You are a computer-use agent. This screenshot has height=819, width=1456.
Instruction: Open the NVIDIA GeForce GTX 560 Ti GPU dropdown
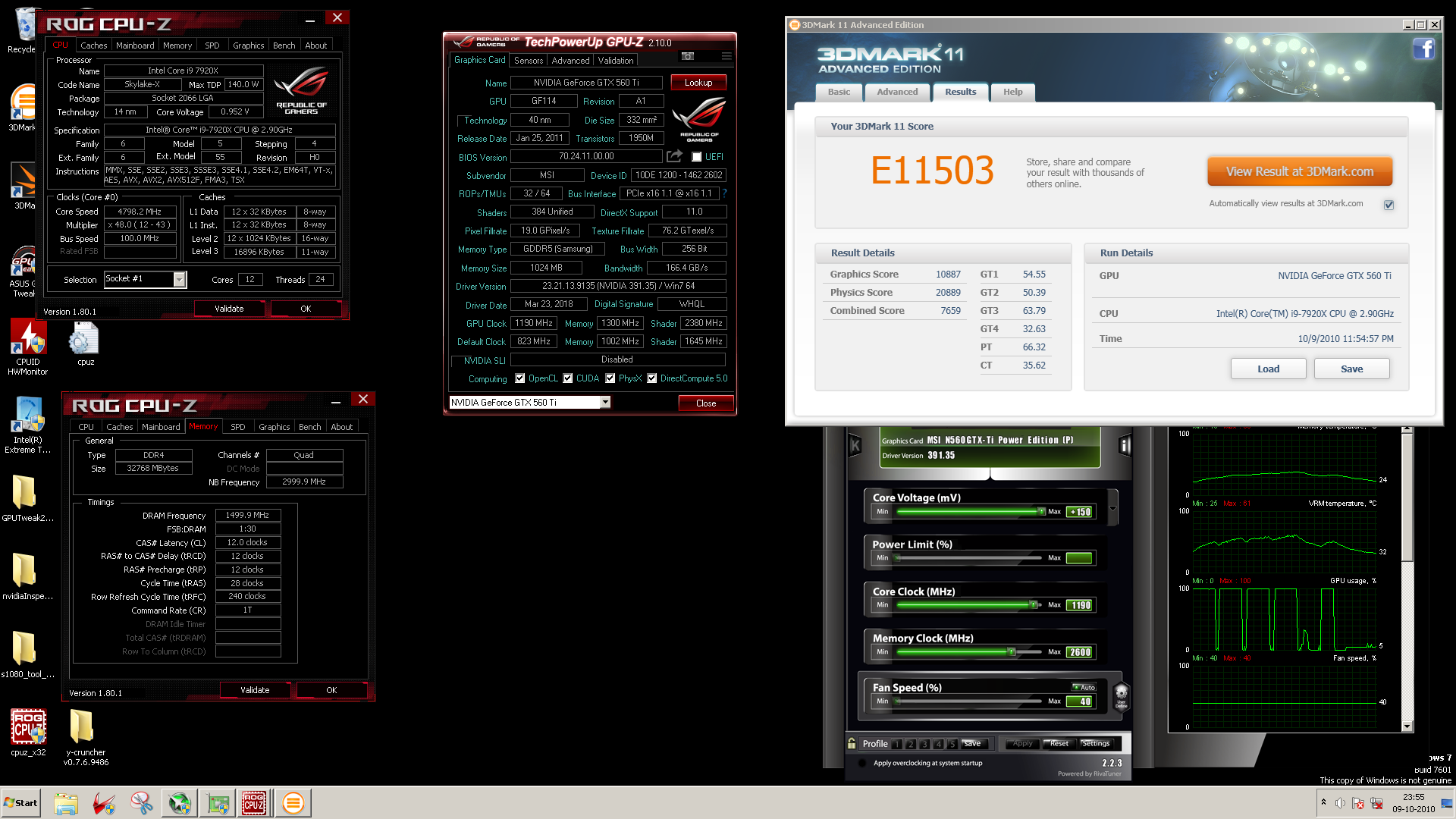tap(605, 403)
